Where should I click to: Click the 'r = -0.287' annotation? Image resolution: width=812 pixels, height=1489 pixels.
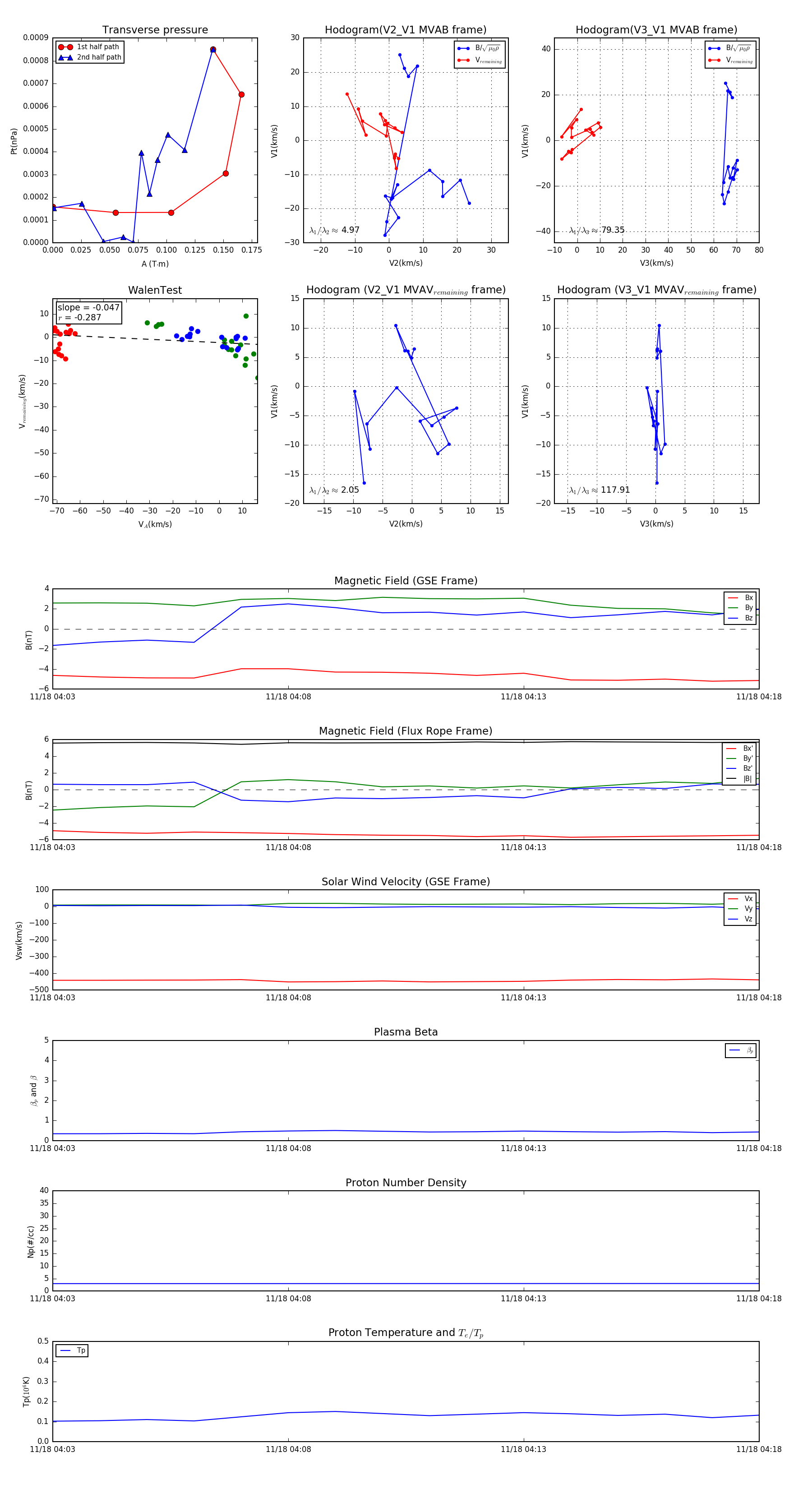pyautogui.click(x=79, y=317)
